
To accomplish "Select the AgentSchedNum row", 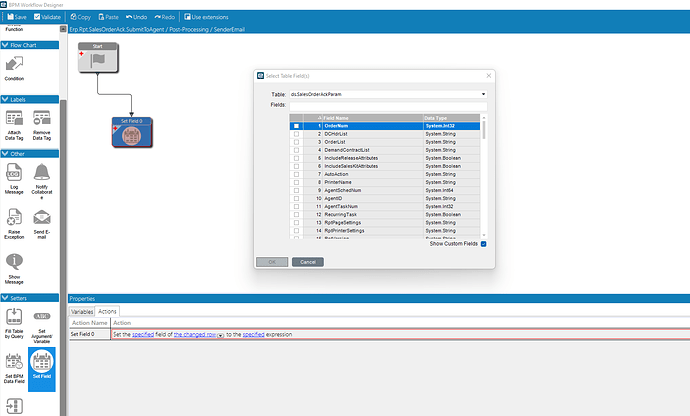I will pos(385,191).
